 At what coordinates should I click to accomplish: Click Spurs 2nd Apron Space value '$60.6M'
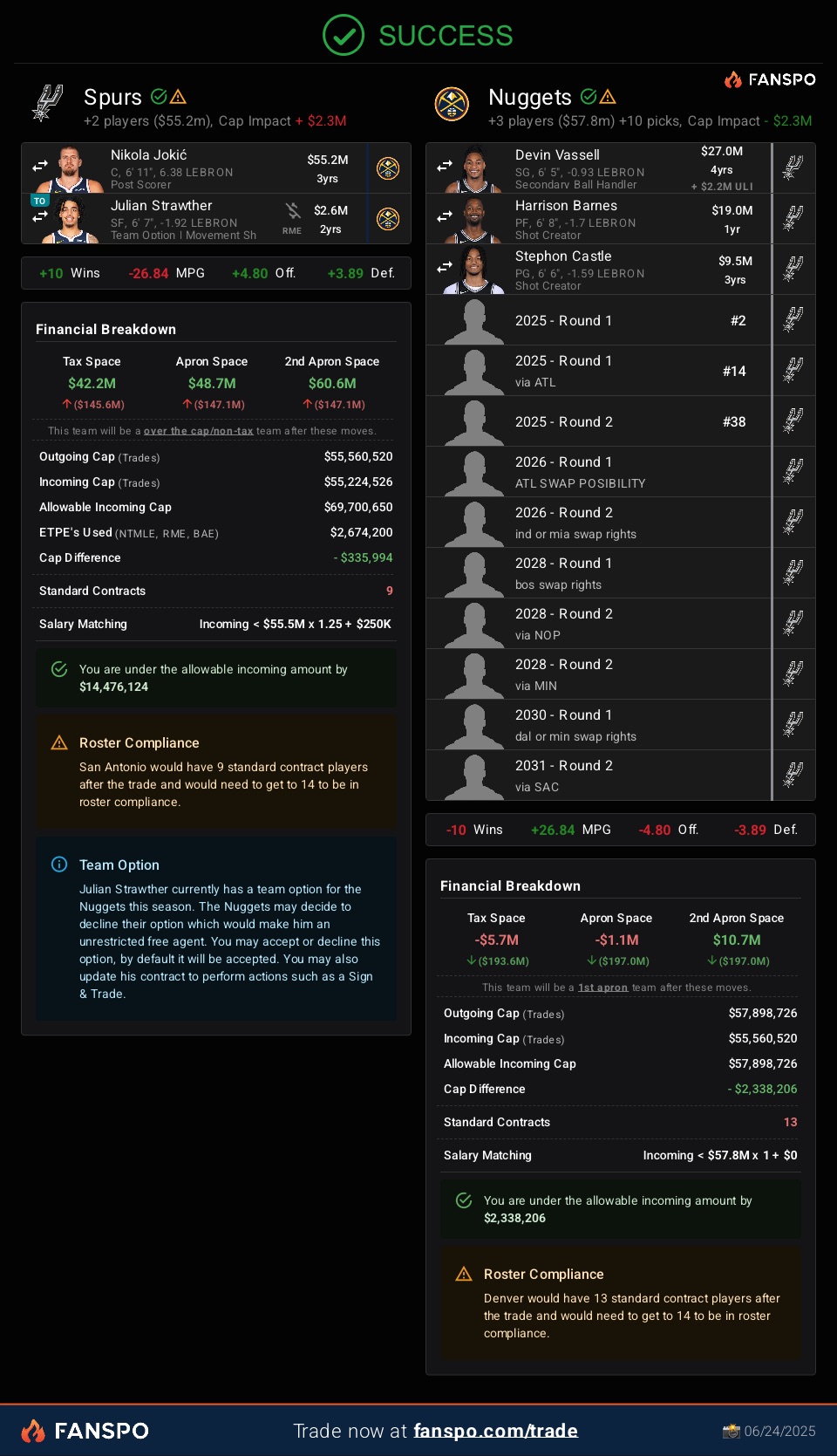(x=332, y=383)
